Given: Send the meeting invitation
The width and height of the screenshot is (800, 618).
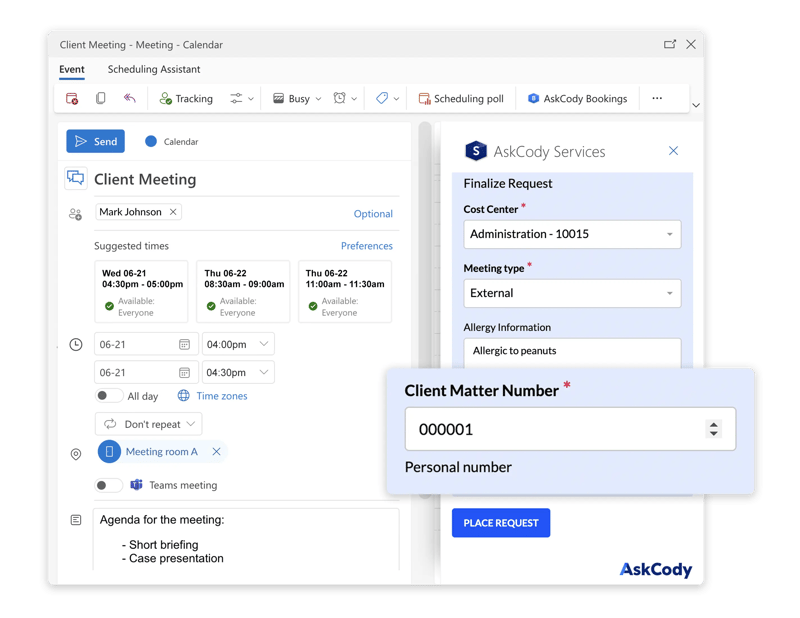Looking at the screenshot, I should pos(95,141).
